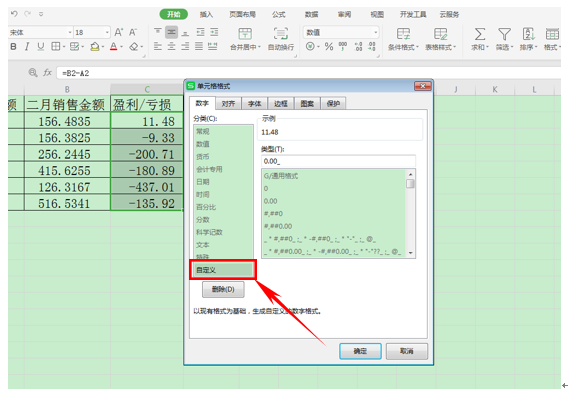Open the number format dropdown

point(376,33)
